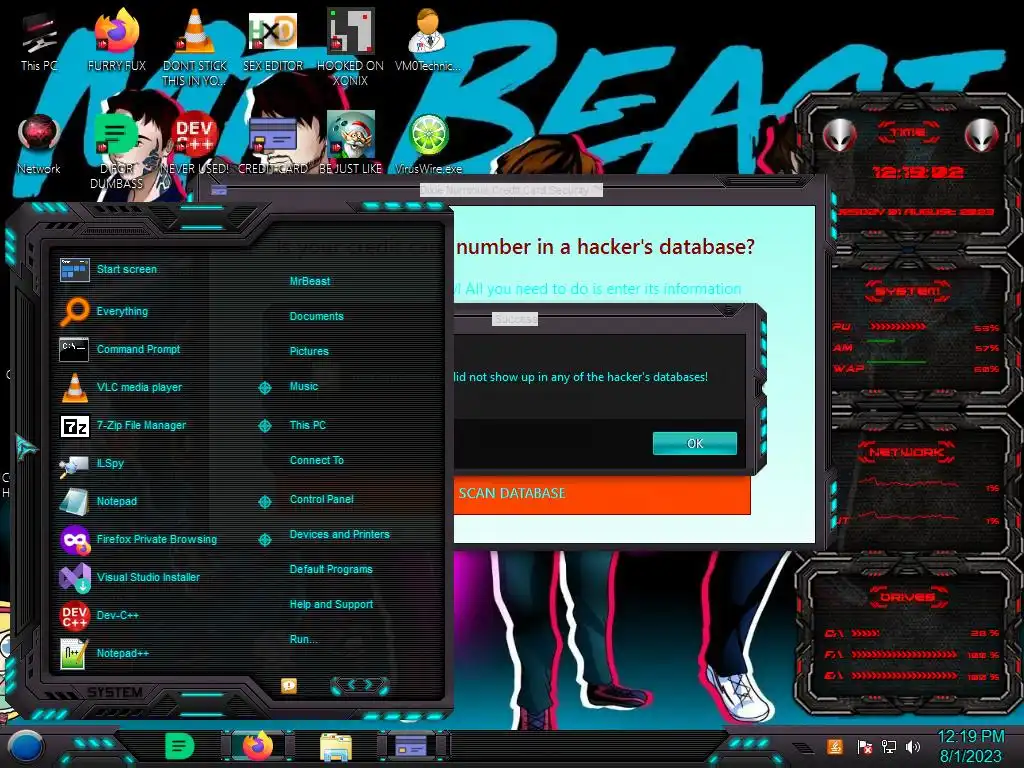Image resolution: width=1024 pixels, height=768 pixels.
Task: Click the Java tray icon
Action: (x=835, y=746)
